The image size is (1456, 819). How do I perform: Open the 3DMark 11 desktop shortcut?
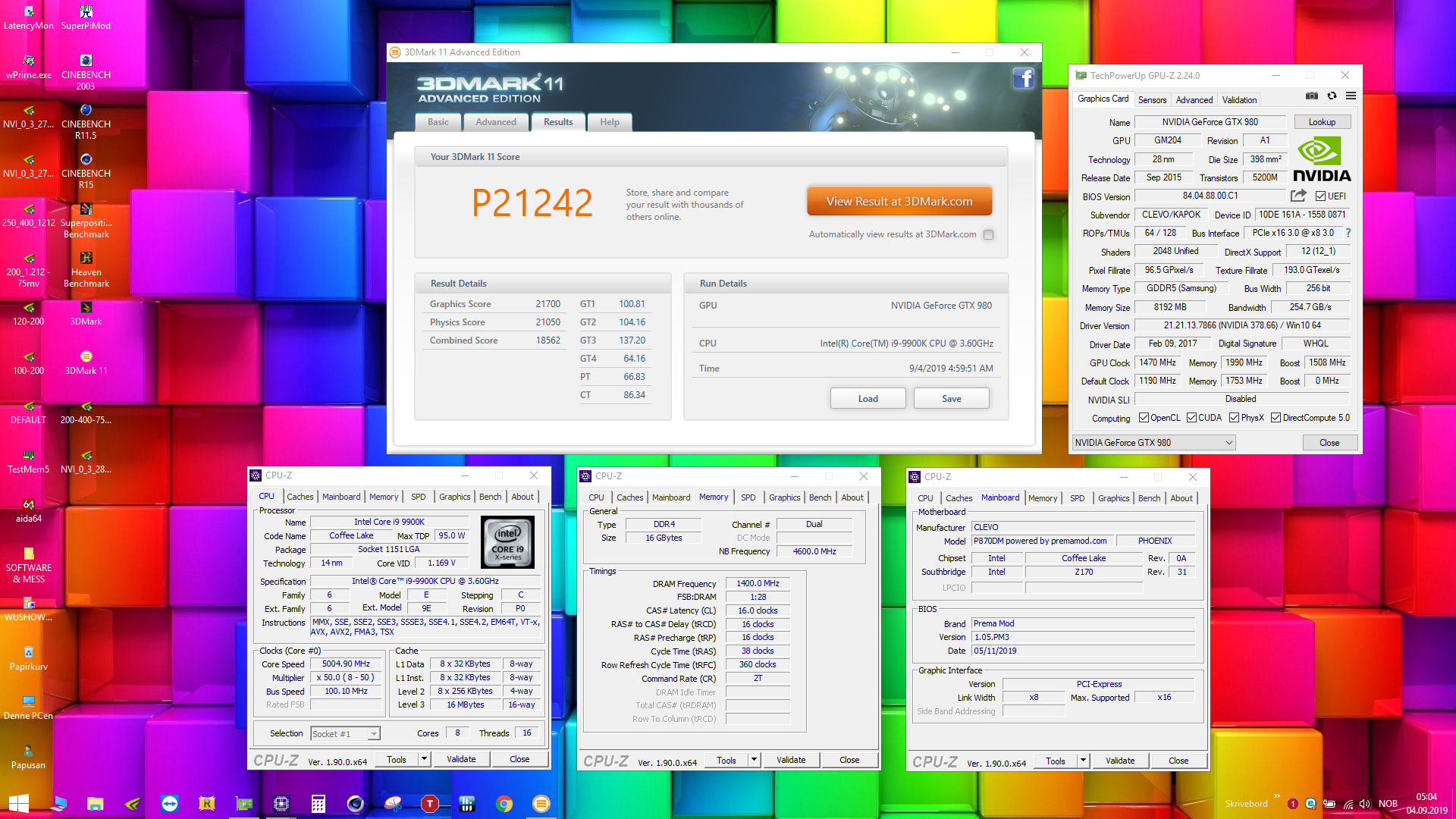coord(86,362)
